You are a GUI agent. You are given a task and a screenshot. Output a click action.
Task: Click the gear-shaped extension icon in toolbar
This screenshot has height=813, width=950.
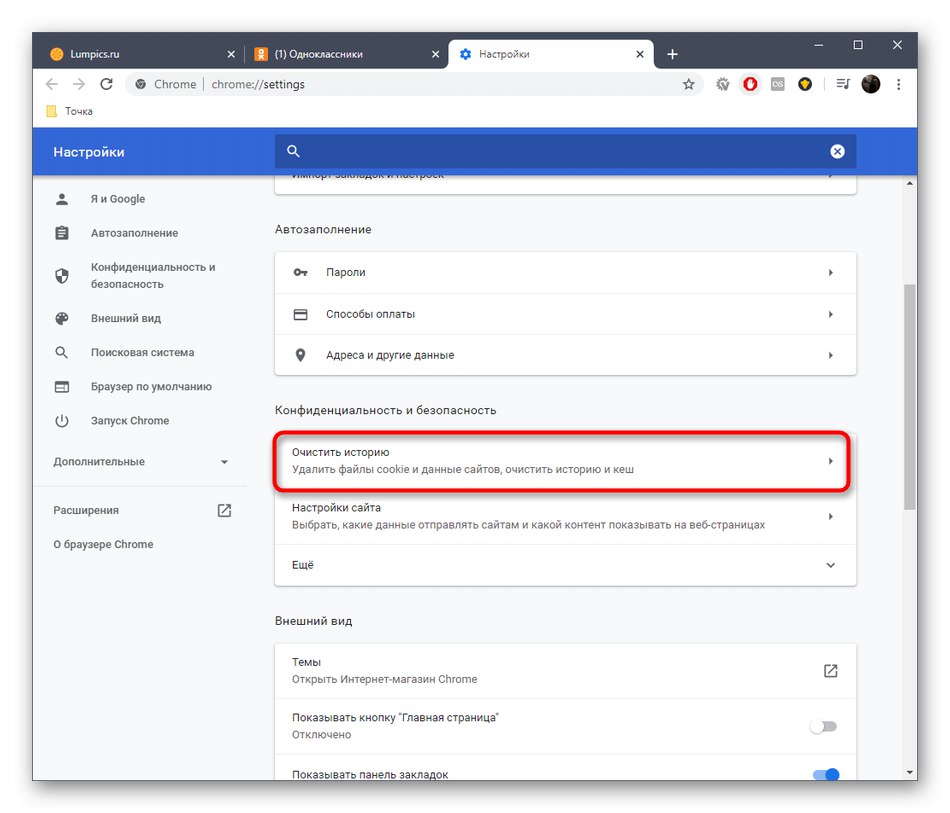point(722,84)
